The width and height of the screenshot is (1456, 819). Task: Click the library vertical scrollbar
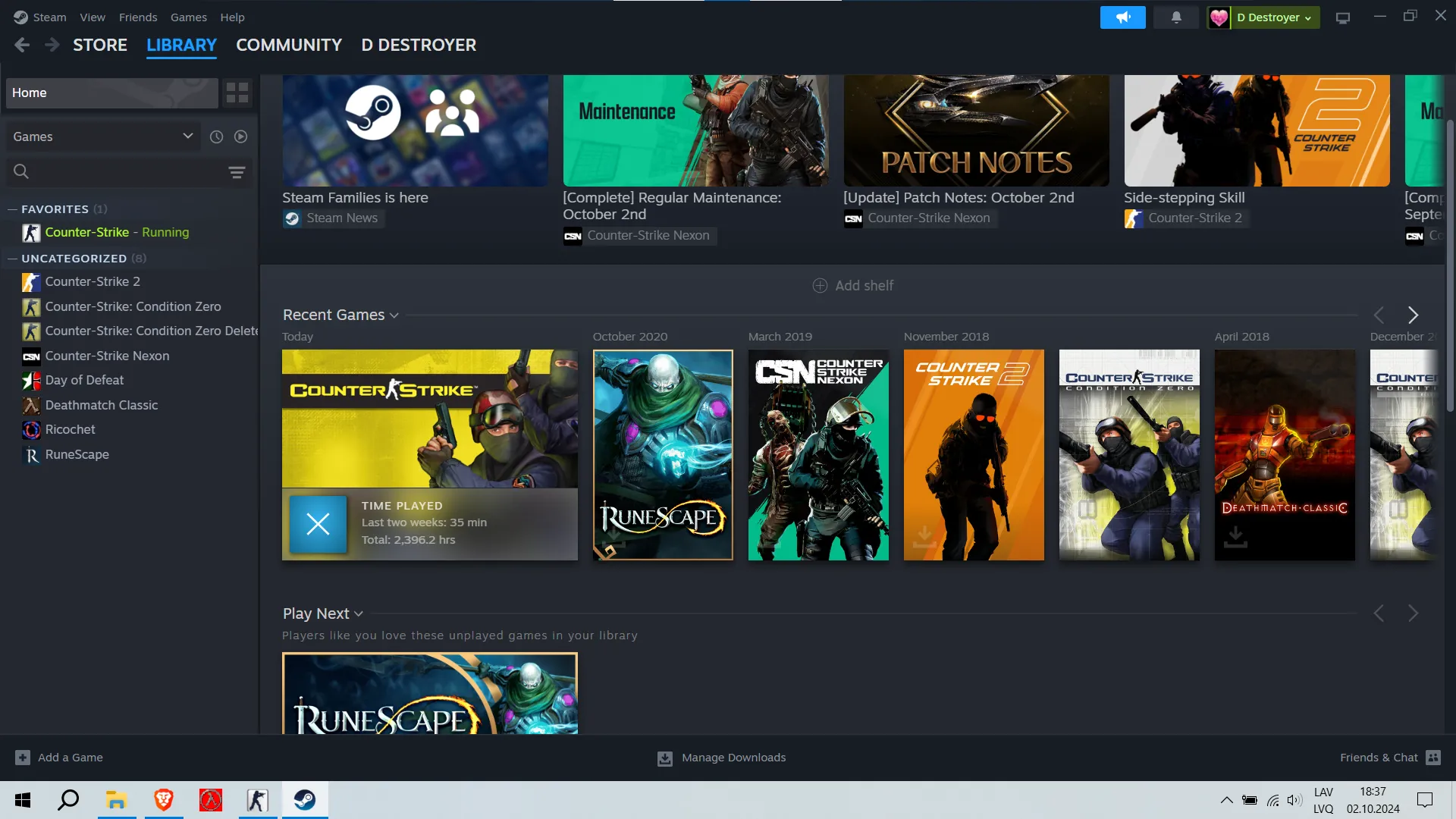tap(1449, 265)
